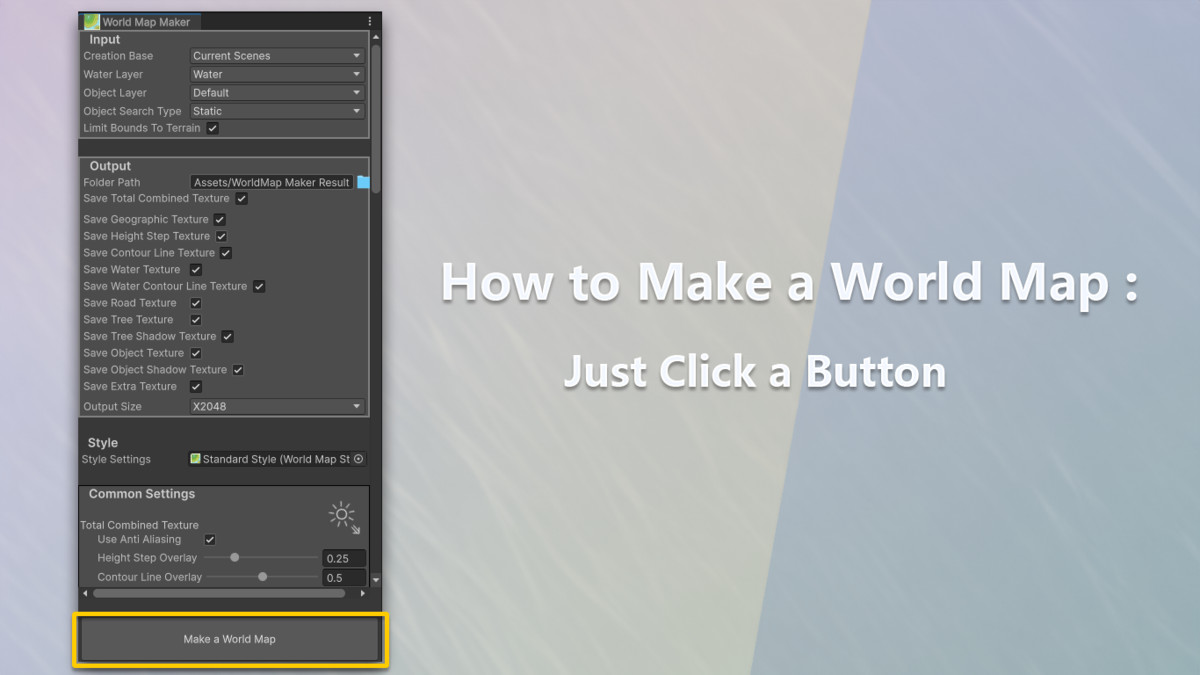Click the Style Settings label
This screenshot has width=1200, height=675.
[116, 459]
